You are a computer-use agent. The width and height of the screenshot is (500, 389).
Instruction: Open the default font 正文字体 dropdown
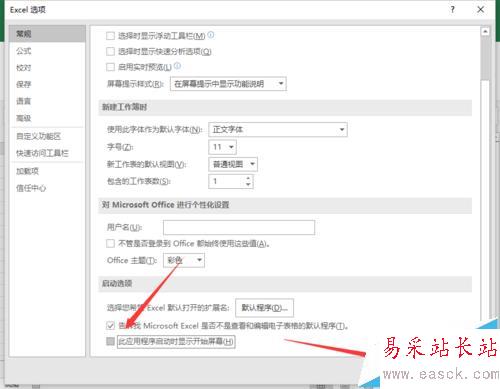coord(278,129)
